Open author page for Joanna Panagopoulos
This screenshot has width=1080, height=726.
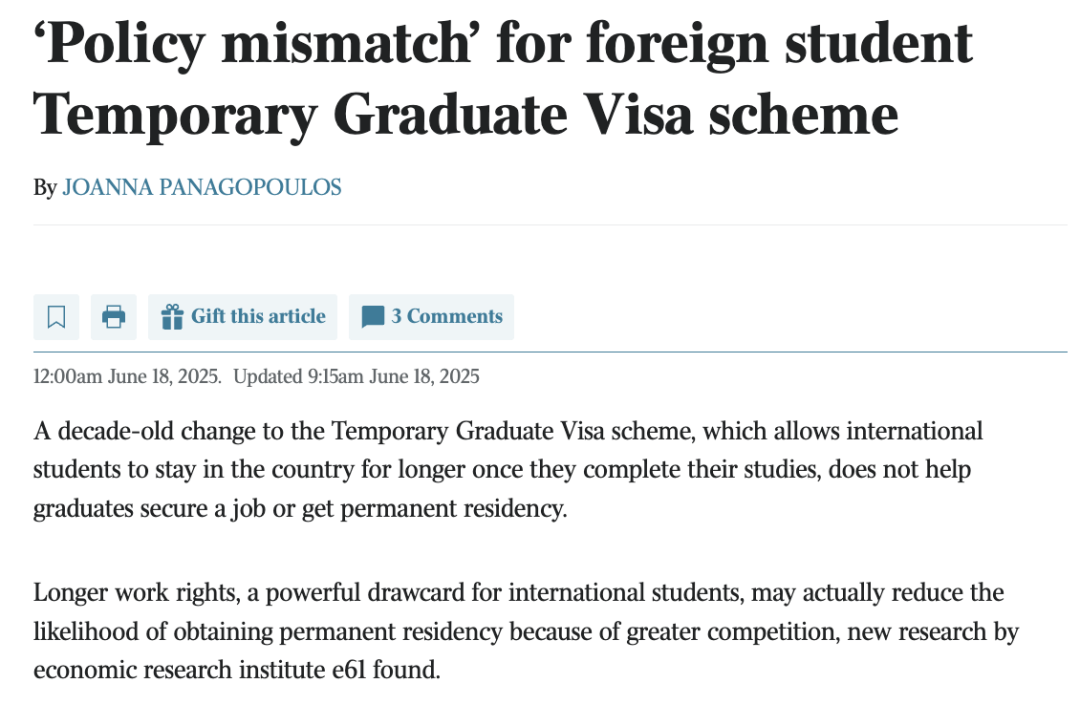(202, 187)
